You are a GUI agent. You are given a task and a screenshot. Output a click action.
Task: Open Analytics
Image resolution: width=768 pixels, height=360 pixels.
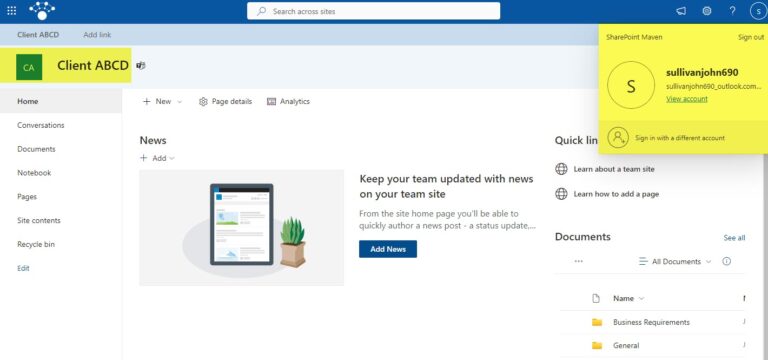(288, 101)
